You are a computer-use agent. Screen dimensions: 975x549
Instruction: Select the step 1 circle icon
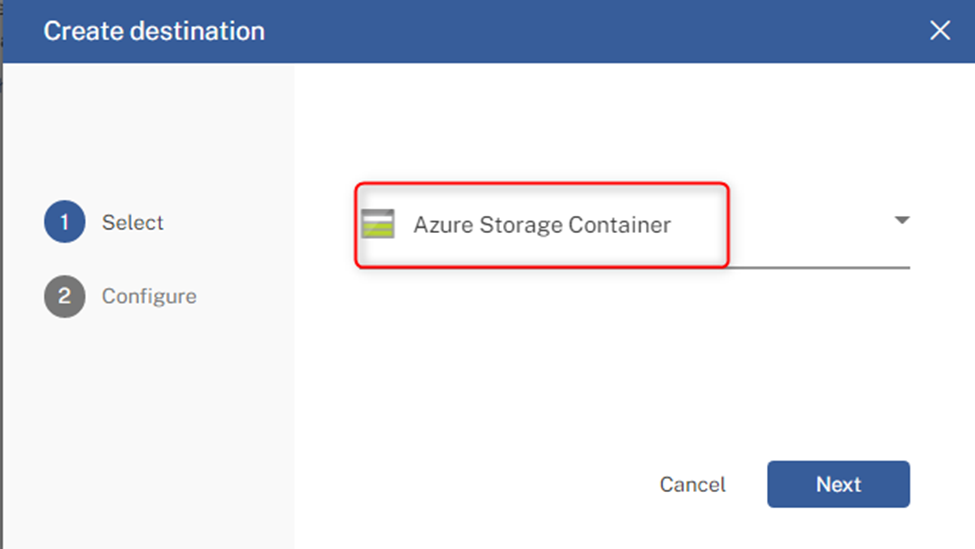pyautogui.click(x=65, y=222)
